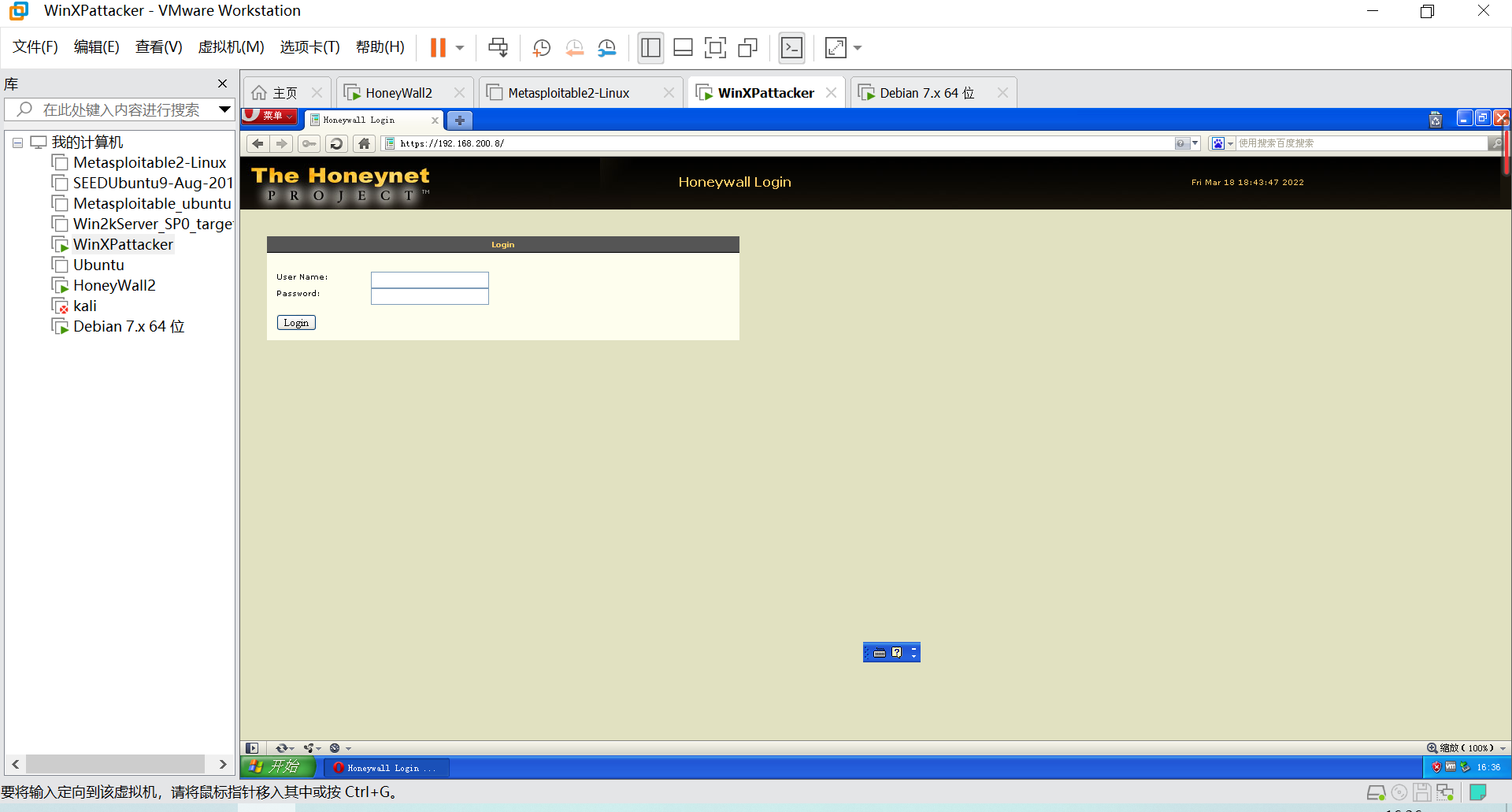This screenshot has height=812, width=1512.
Task: Enter full screen mode
Action: pyautogui.click(x=715, y=48)
